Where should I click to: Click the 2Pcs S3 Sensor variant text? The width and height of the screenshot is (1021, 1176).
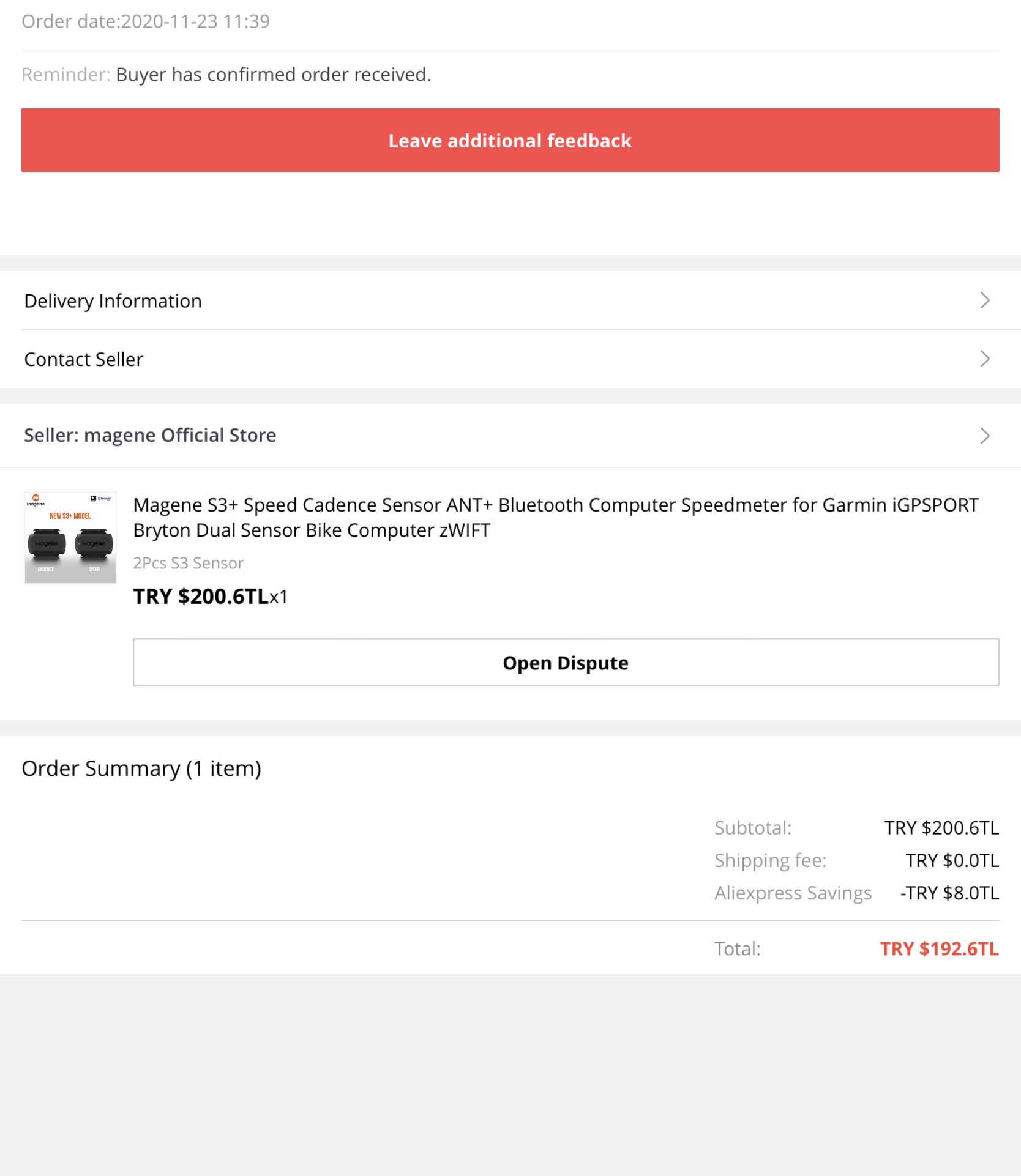point(188,563)
